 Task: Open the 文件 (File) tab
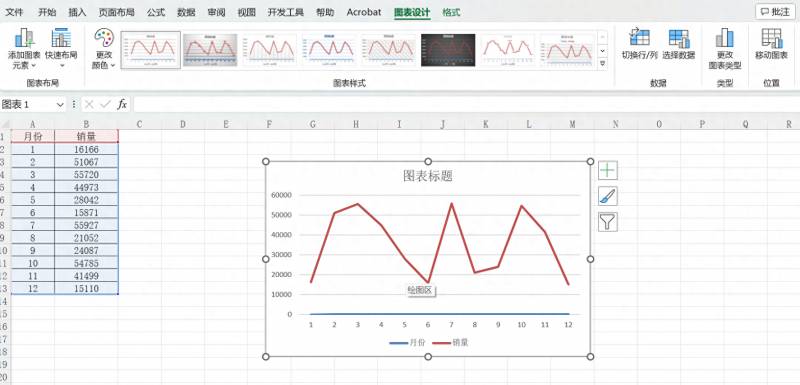15,12
